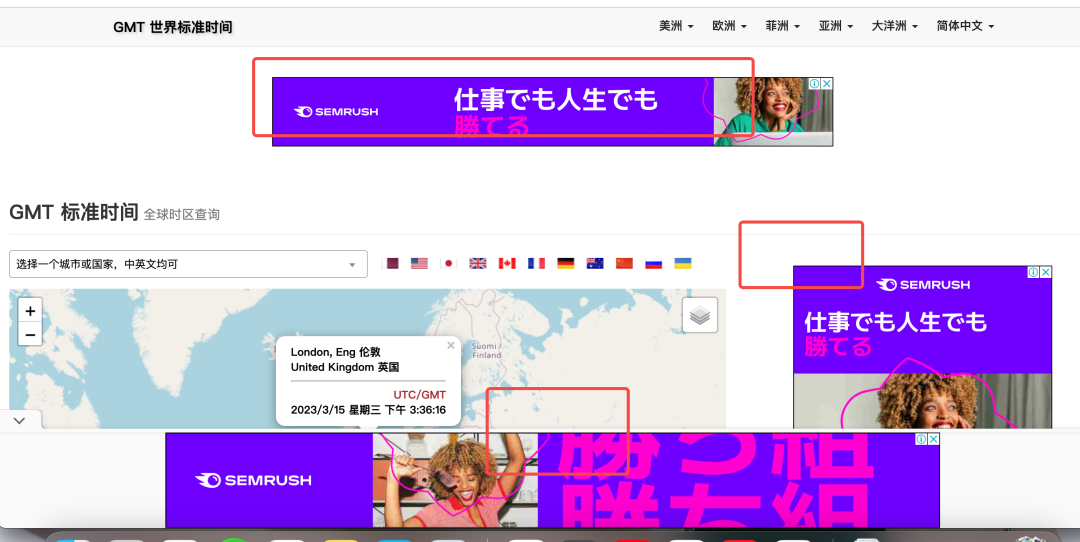This screenshot has height=542, width=1080.
Task: Select the Russia flag icon
Action: 654,263
